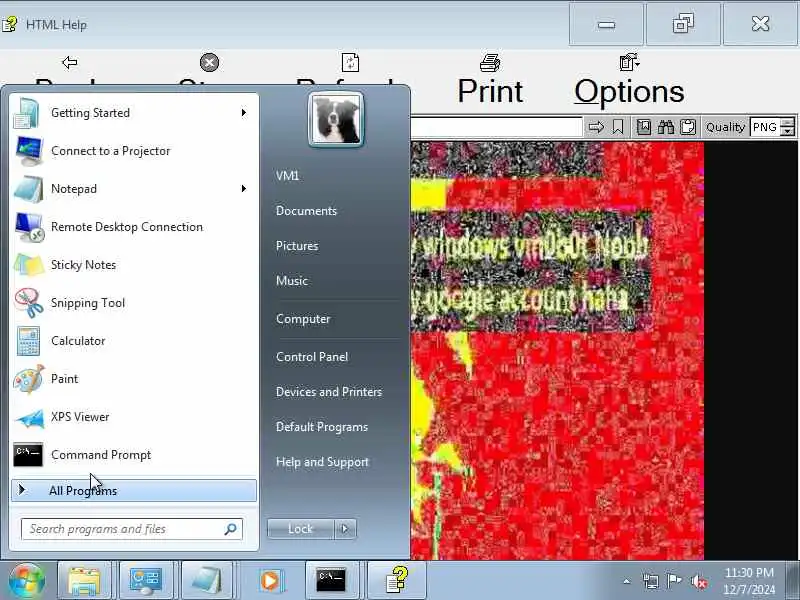Show hidden tray icons arrow

pos(627,581)
